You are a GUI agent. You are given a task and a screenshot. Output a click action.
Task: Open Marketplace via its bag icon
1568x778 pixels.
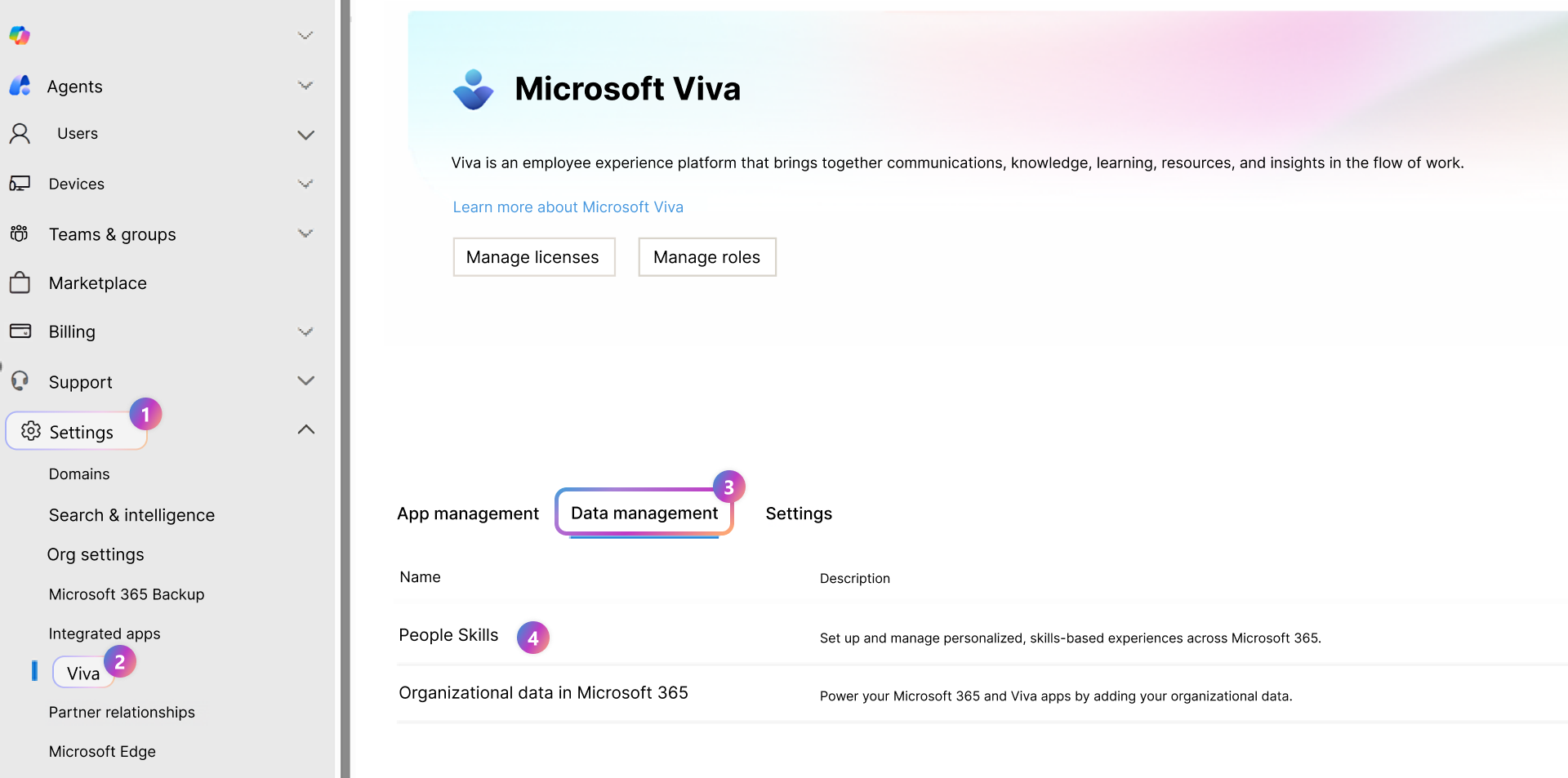pos(20,282)
